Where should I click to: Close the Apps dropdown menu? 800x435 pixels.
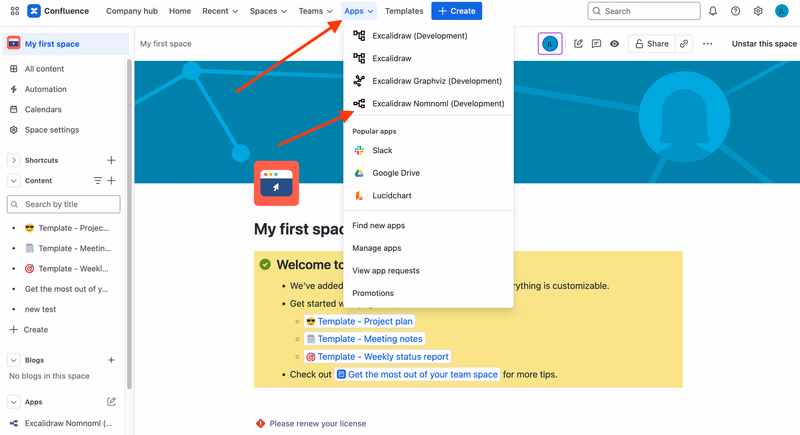click(x=359, y=11)
